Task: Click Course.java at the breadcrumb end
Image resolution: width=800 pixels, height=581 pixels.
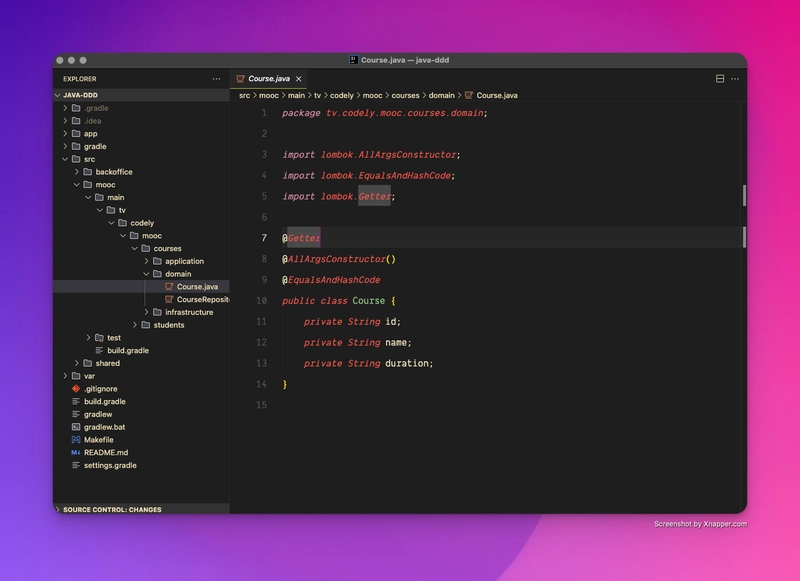Action: click(497, 95)
